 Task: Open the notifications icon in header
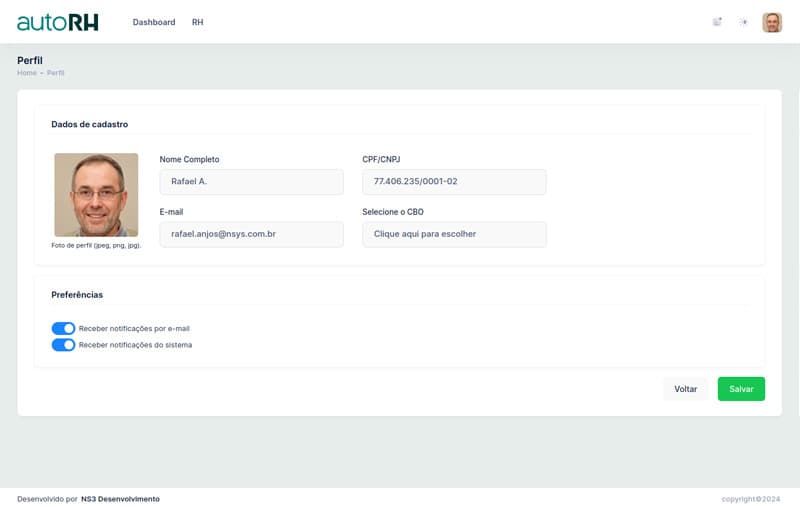[x=717, y=22]
